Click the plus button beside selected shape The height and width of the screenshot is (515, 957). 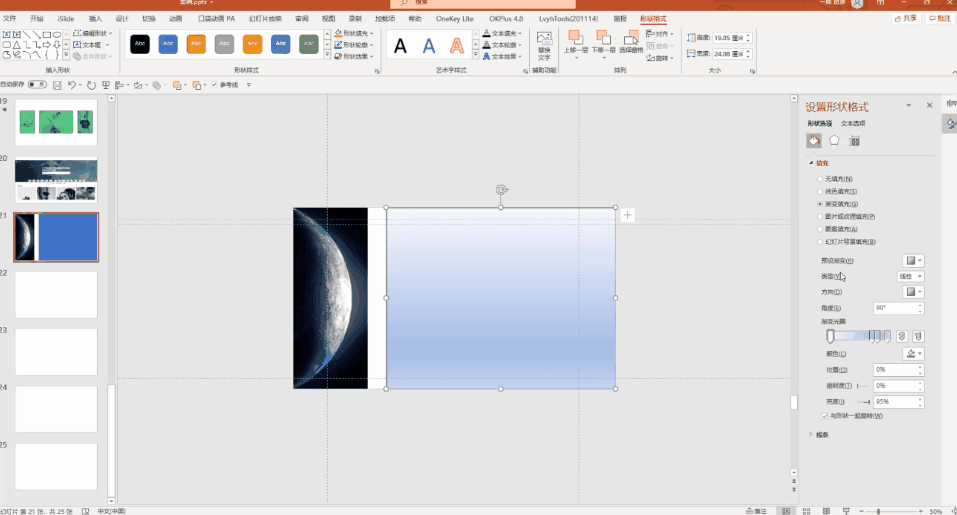click(x=627, y=215)
